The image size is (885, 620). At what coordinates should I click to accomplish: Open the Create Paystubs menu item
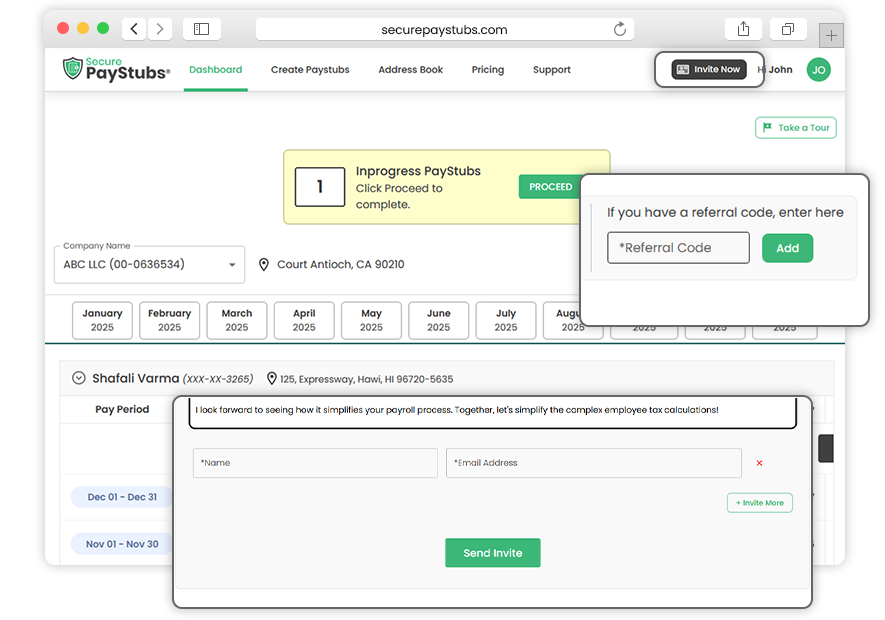pos(310,70)
